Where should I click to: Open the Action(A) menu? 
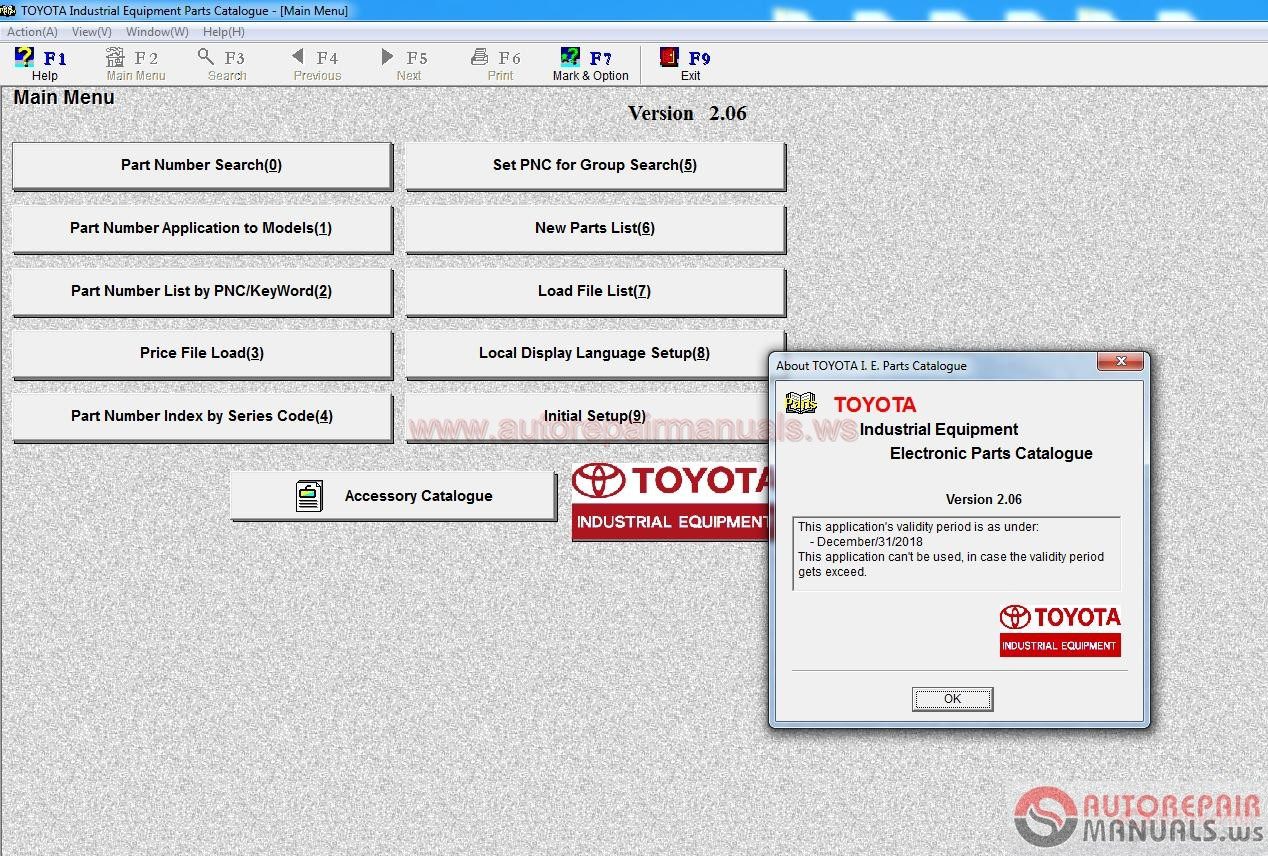pyautogui.click(x=31, y=31)
